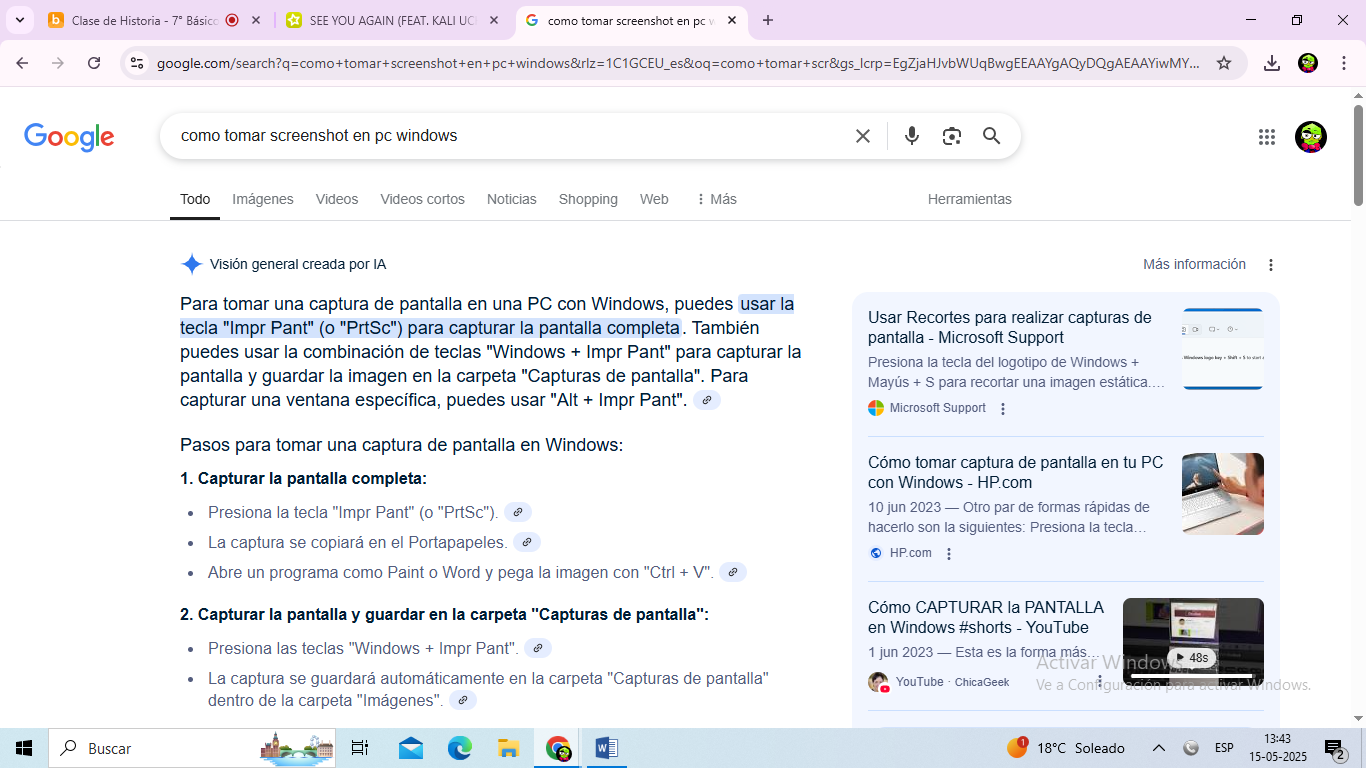Play the 48s YouTube video thumbnail

[1193, 642]
